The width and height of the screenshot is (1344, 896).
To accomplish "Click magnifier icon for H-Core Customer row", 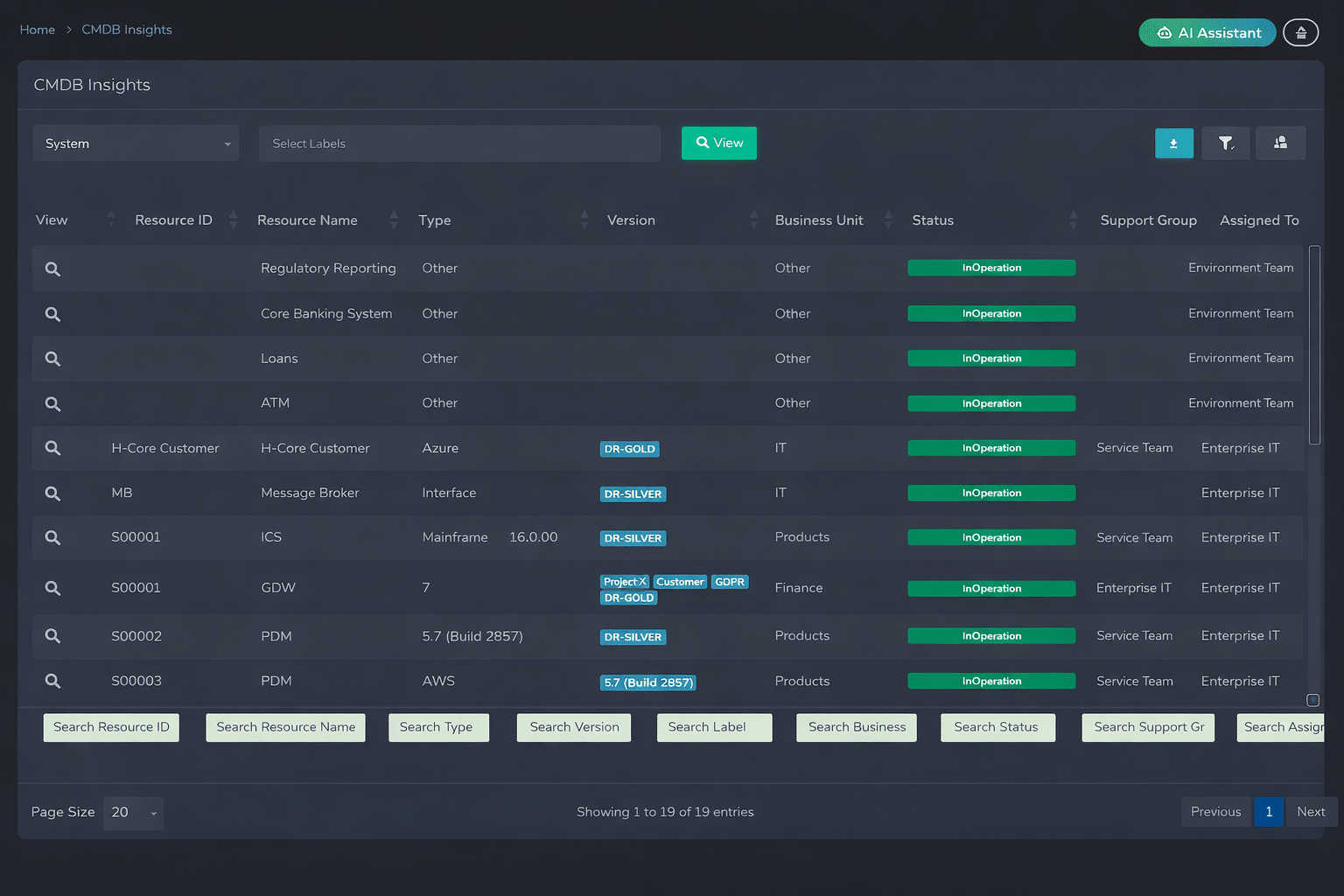I will coord(52,449).
